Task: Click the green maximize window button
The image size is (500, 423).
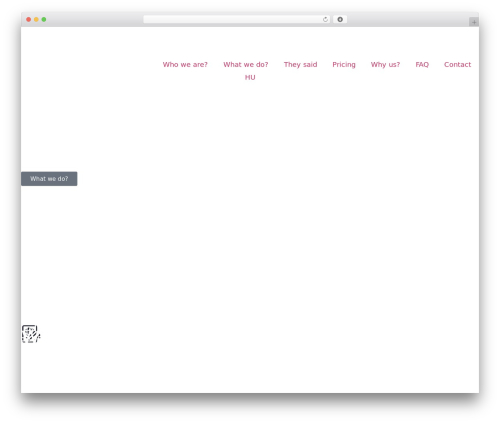Action: (44, 20)
